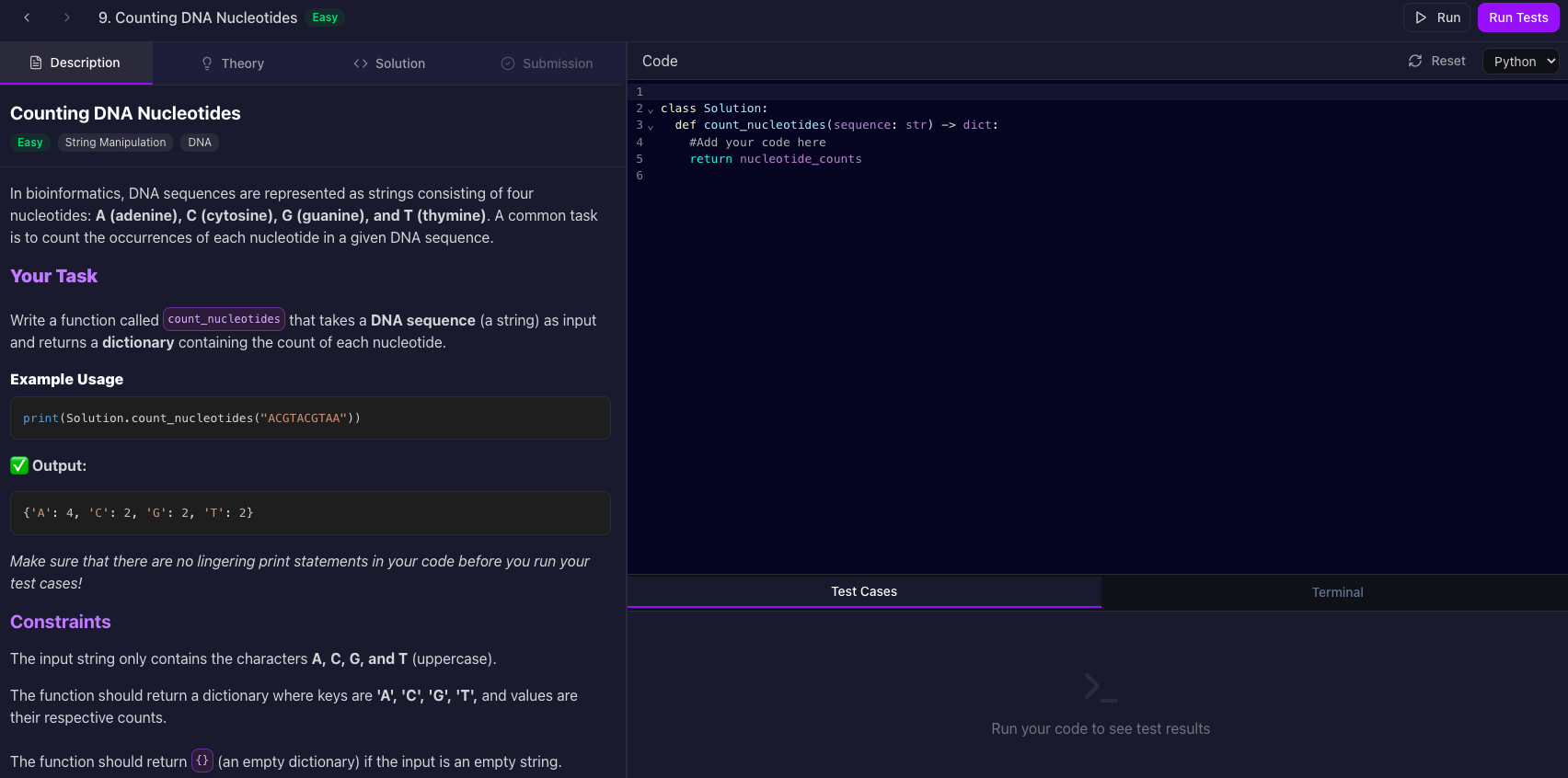Click line number 1 in editor
This screenshot has height=778, width=1568.
(640, 92)
